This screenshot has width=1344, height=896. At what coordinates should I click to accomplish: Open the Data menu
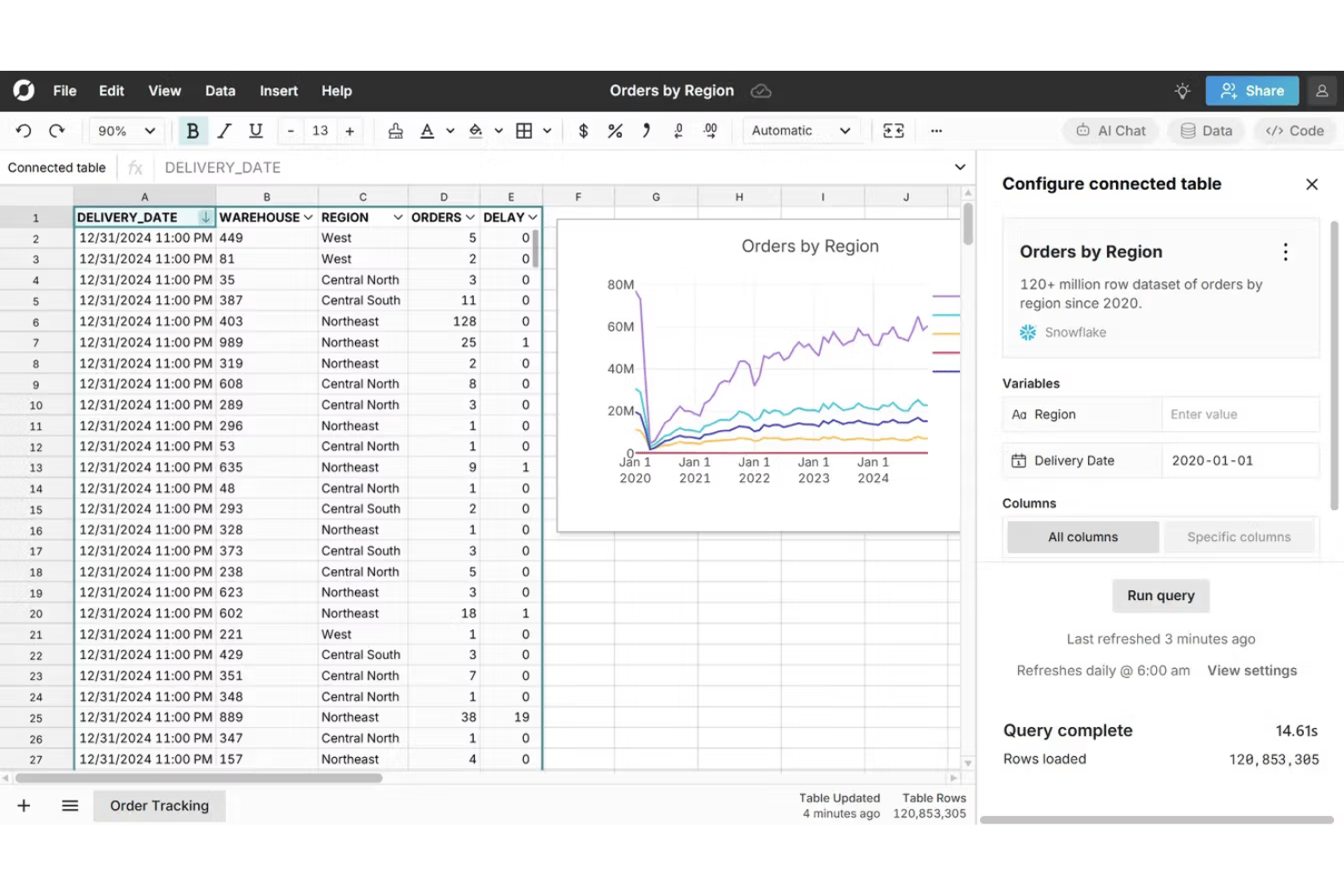point(220,91)
